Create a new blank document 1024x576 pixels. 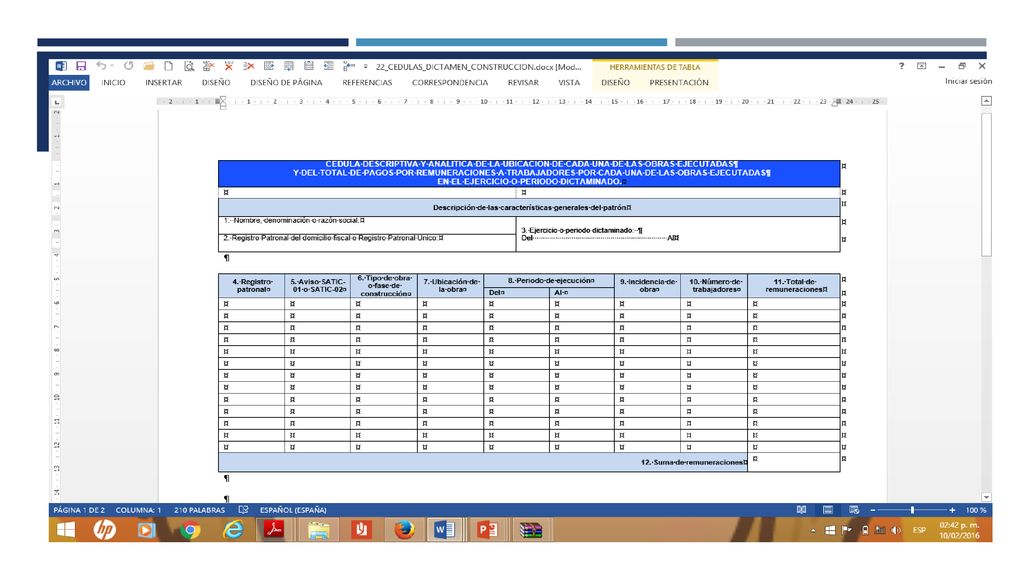(x=168, y=66)
